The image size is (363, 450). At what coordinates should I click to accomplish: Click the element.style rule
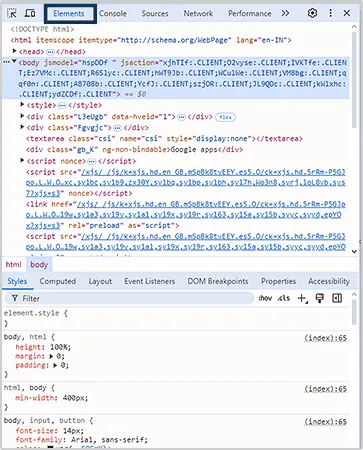coord(36,313)
